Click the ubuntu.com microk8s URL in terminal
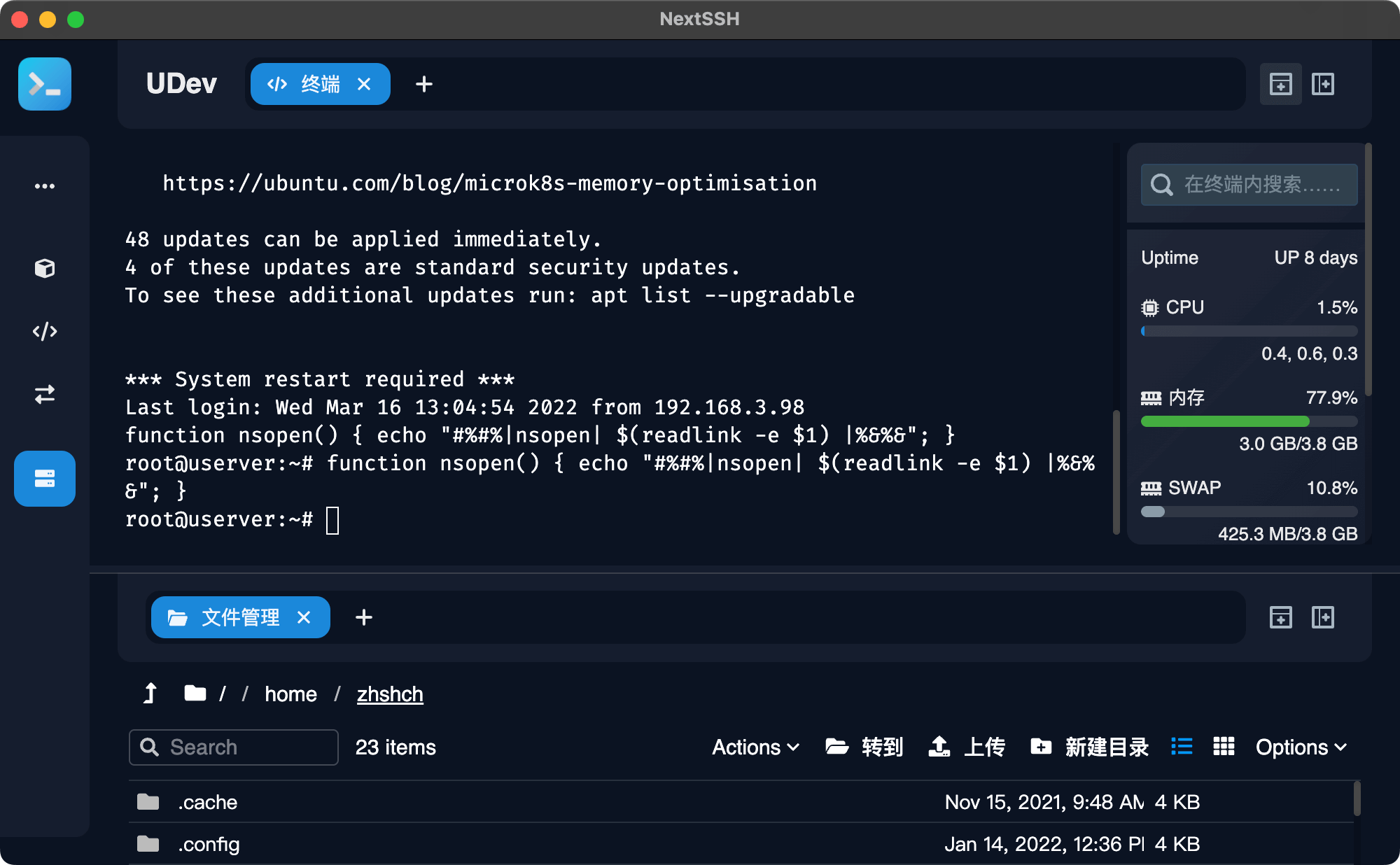 pyautogui.click(x=490, y=183)
